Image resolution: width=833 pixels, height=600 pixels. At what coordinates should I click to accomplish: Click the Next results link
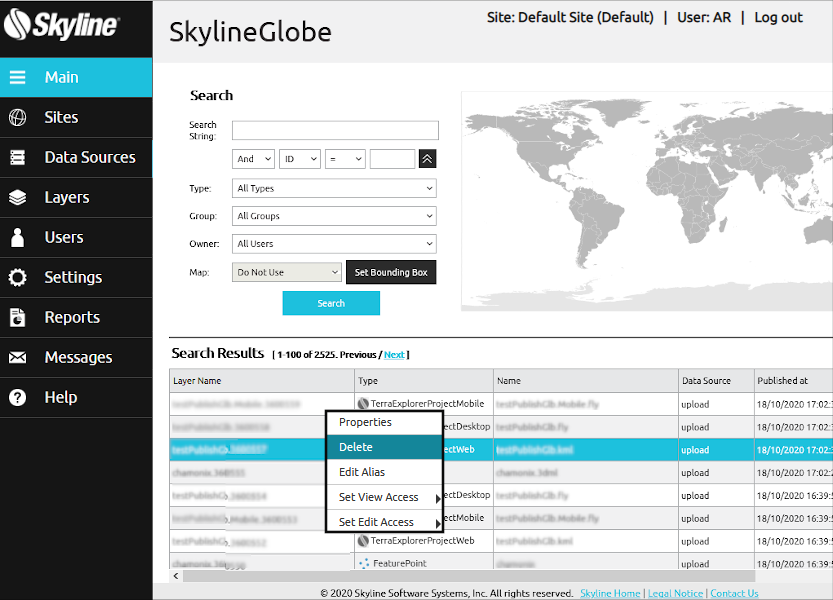click(x=394, y=354)
